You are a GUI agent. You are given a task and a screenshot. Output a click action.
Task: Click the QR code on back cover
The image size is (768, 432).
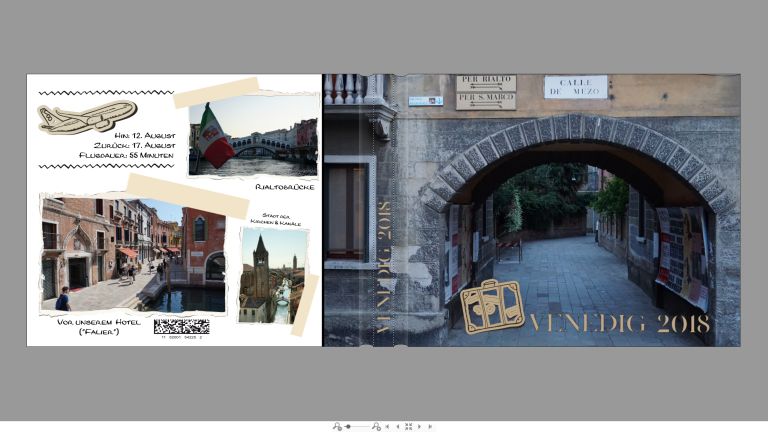point(182,327)
